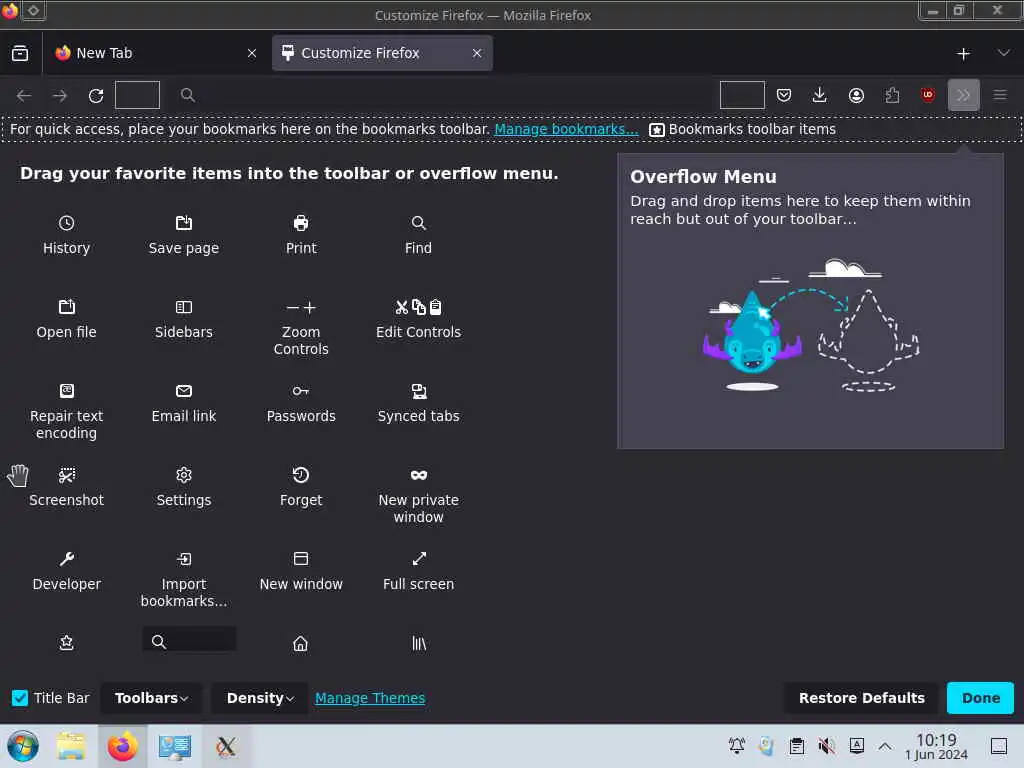Screen dimensions: 1024x768
Task: Select the Zoom Controls item
Action: pos(301,328)
